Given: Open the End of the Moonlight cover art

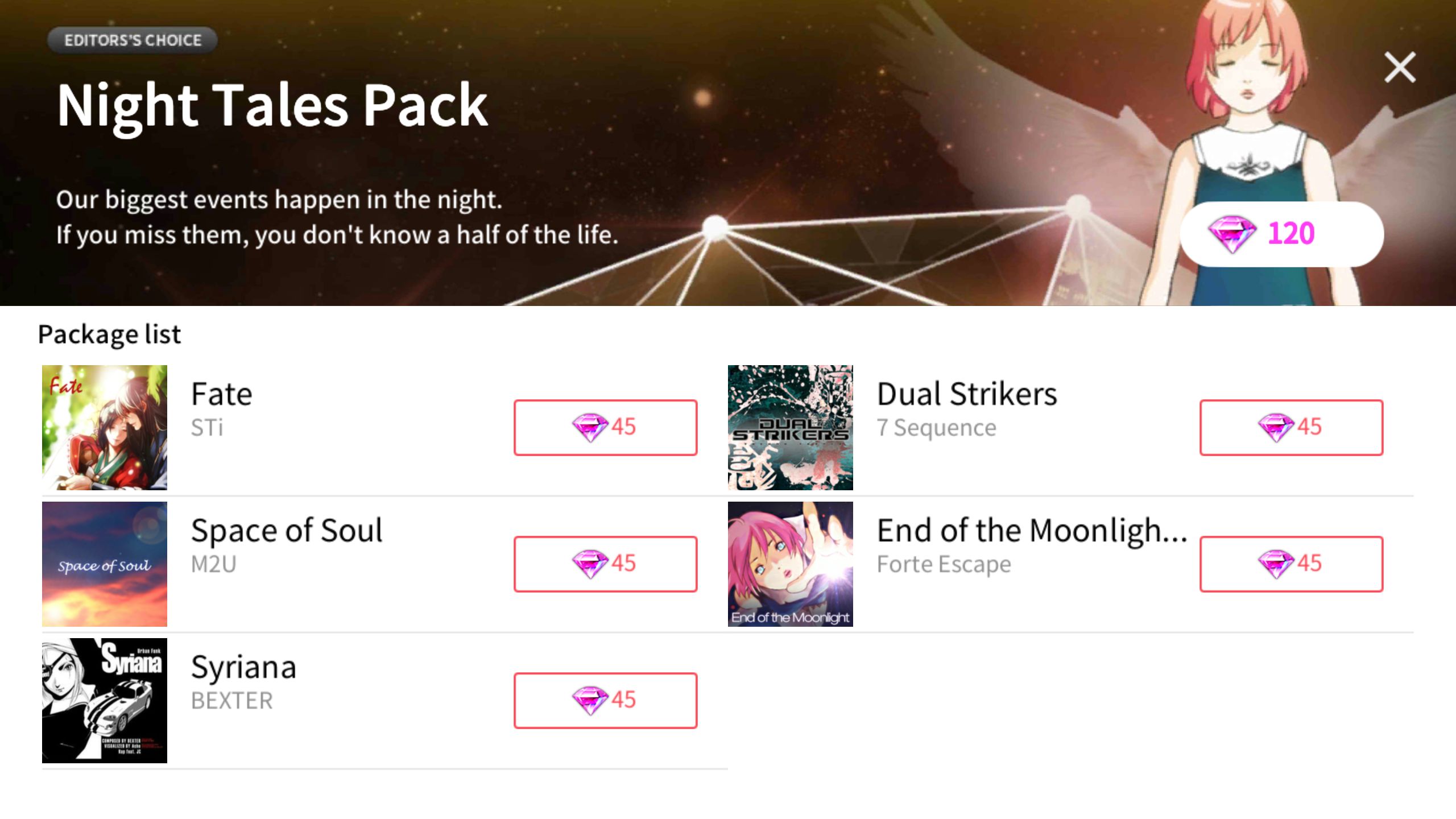Looking at the screenshot, I should pyautogui.click(x=791, y=564).
